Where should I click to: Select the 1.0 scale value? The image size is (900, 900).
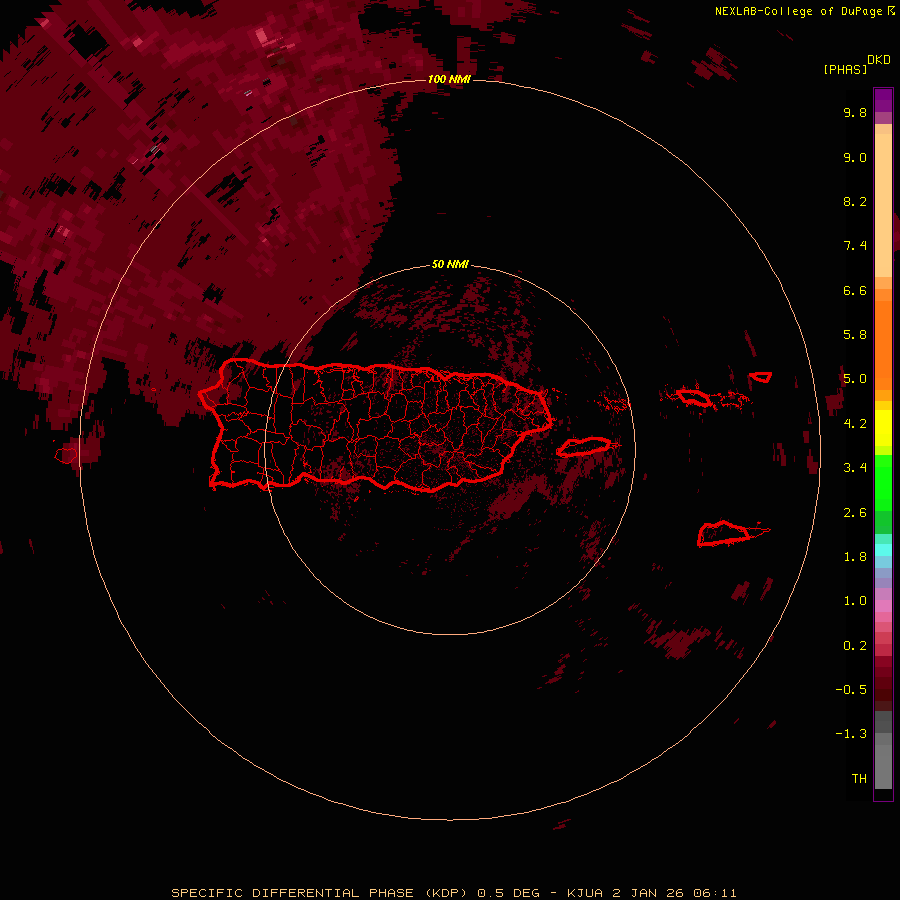[x=855, y=601]
